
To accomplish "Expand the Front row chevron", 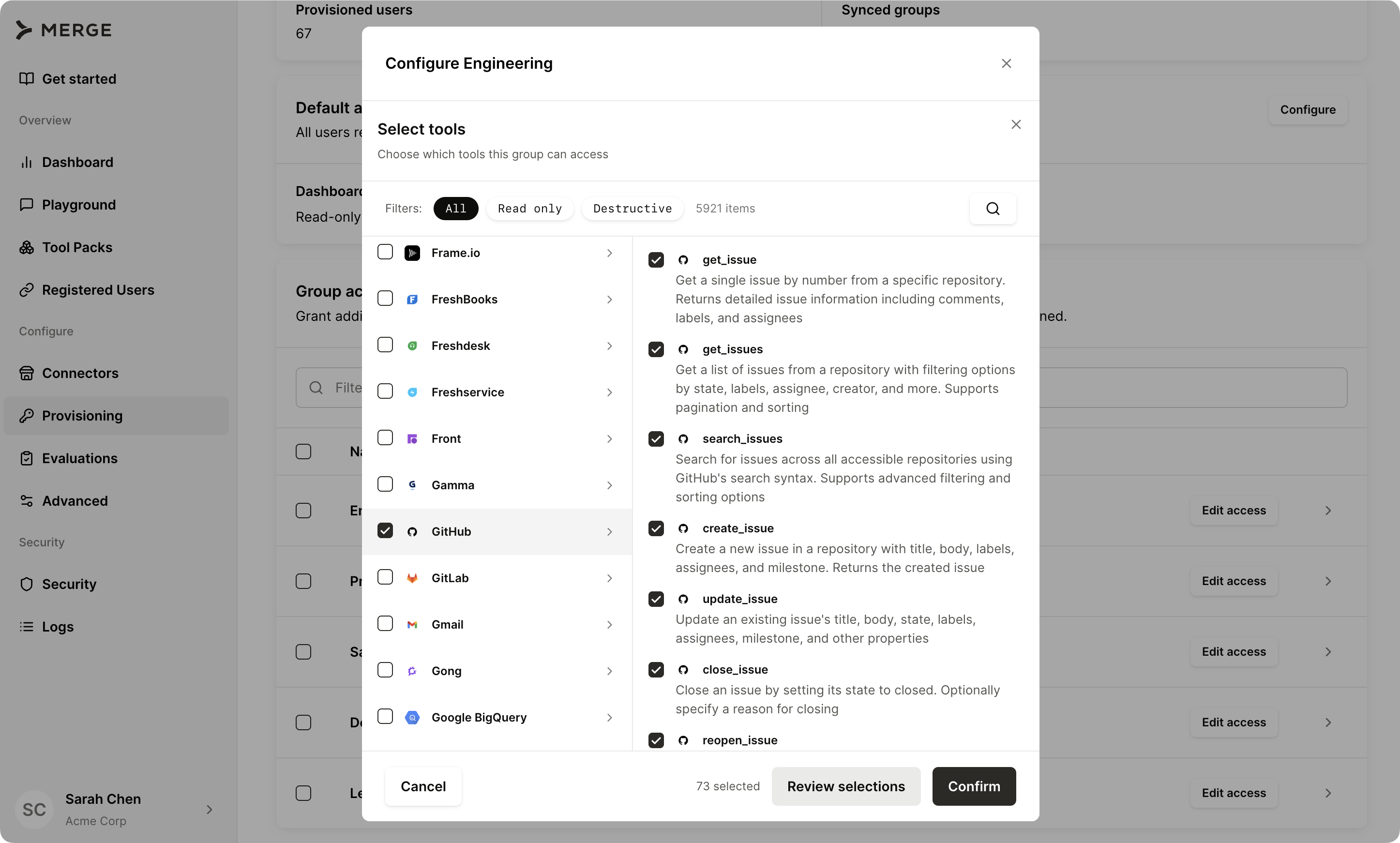I will [x=609, y=439].
